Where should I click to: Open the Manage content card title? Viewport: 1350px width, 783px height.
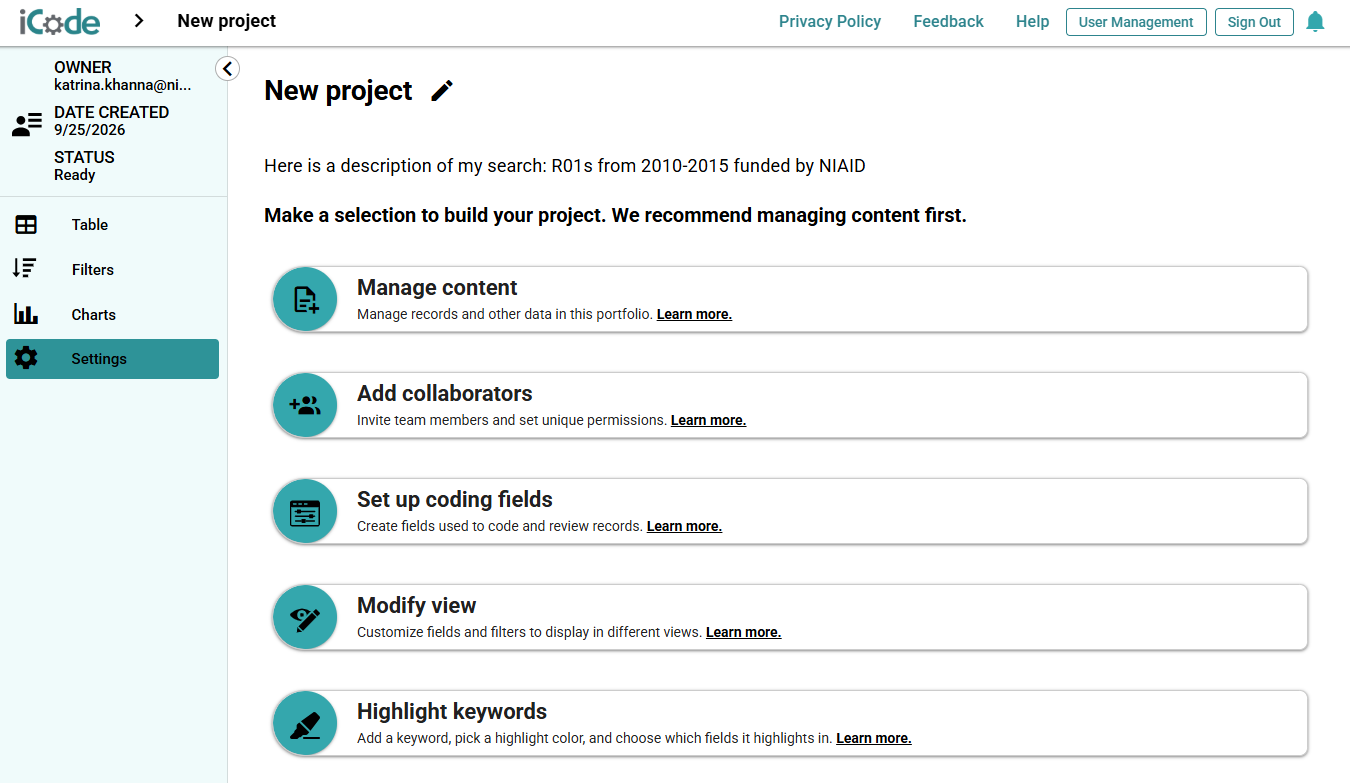[x=437, y=288]
